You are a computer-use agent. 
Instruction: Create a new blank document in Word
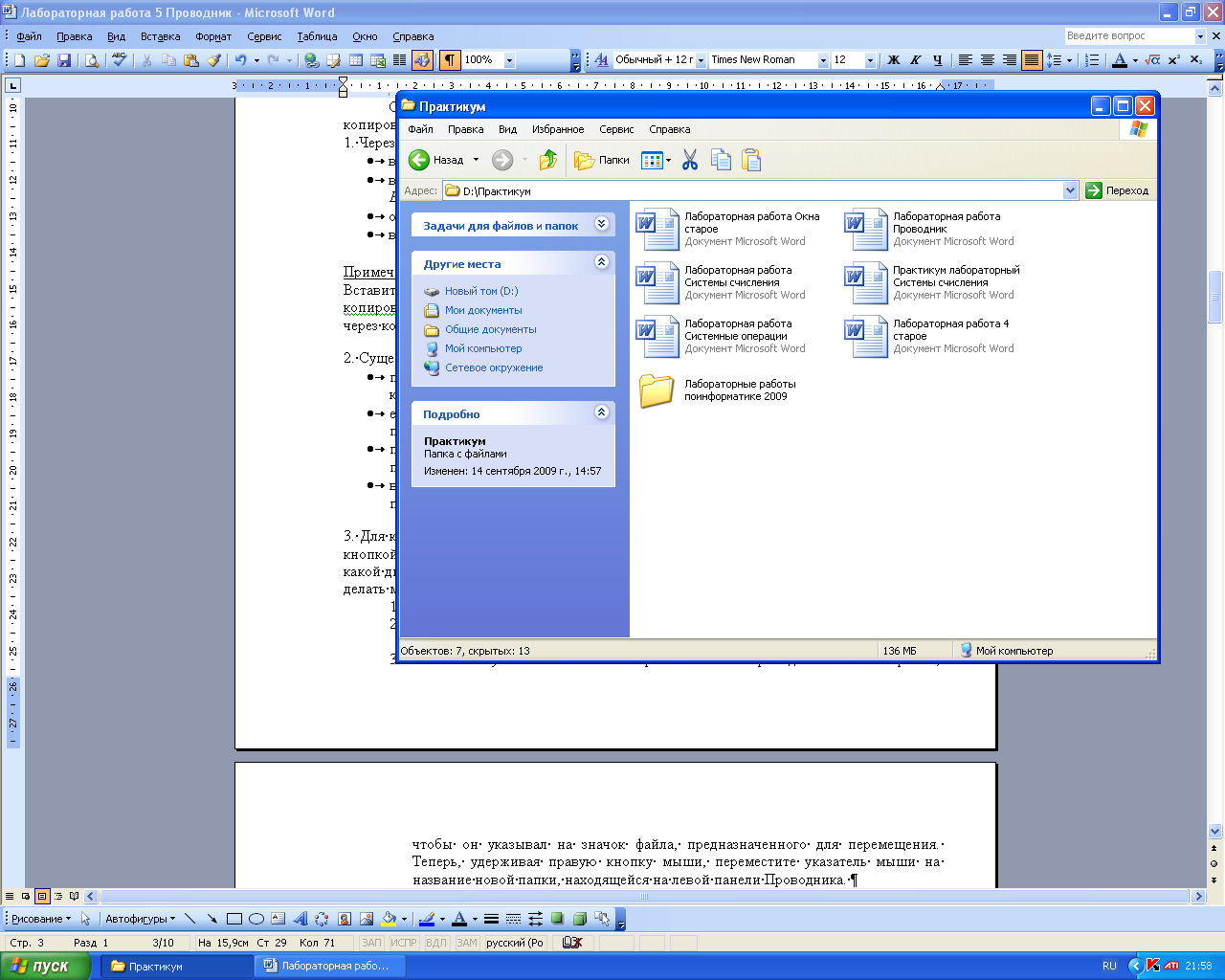click(x=19, y=60)
